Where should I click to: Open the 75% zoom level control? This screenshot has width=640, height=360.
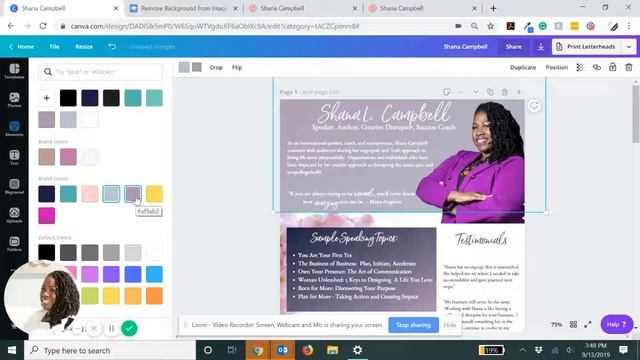coord(556,324)
